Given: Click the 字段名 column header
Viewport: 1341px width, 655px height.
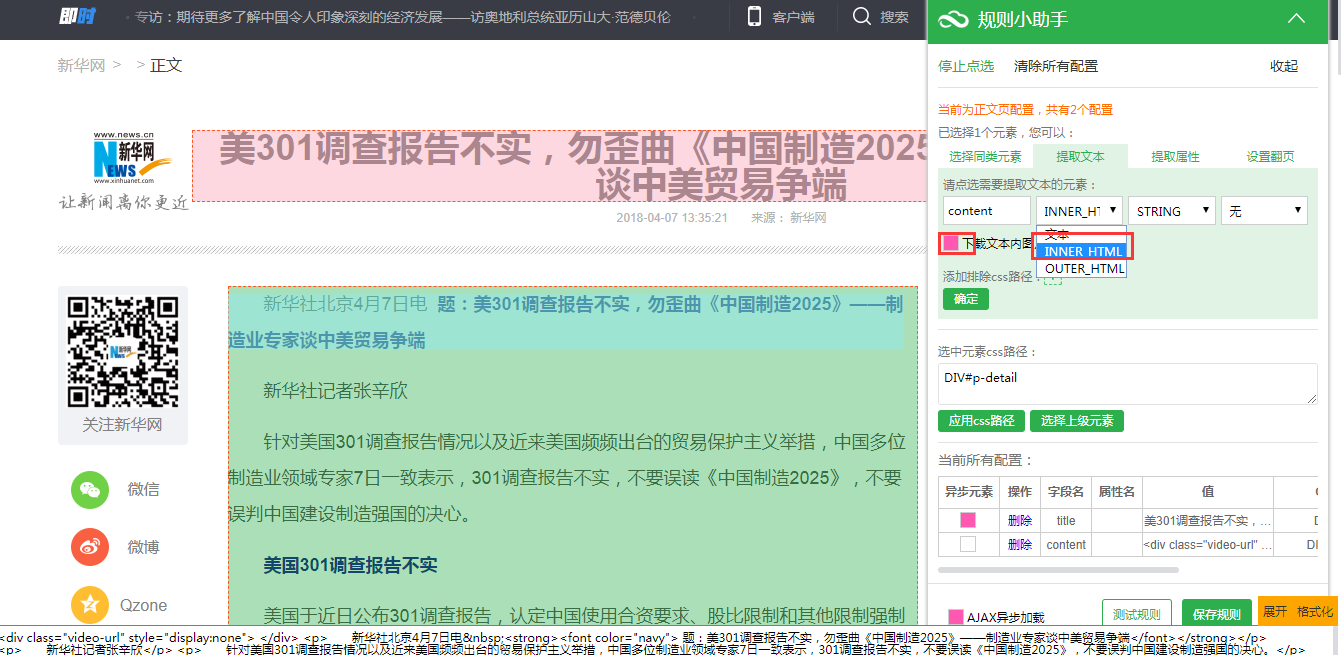Looking at the screenshot, I should click(1066, 492).
